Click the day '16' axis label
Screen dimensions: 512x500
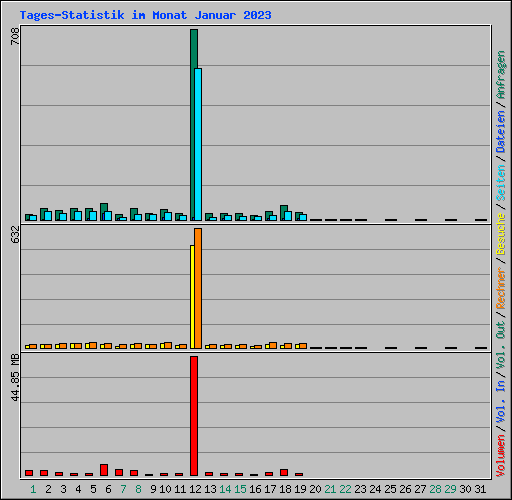coord(255,489)
